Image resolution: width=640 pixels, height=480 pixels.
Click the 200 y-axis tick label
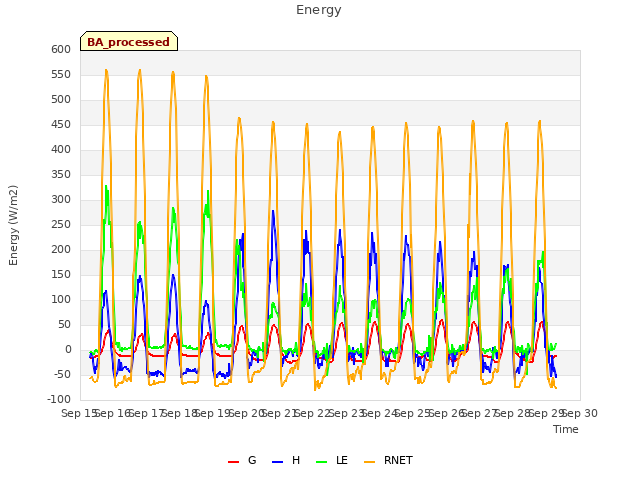pyautogui.click(x=61, y=249)
